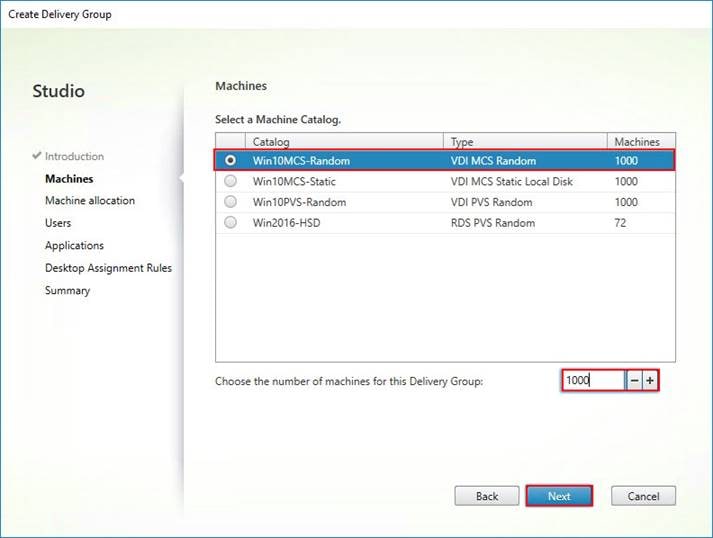Click the 'VDI MCS Static Local Disk' type cell
The height and width of the screenshot is (538, 713).
pyautogui.click(x=512, y=181)
